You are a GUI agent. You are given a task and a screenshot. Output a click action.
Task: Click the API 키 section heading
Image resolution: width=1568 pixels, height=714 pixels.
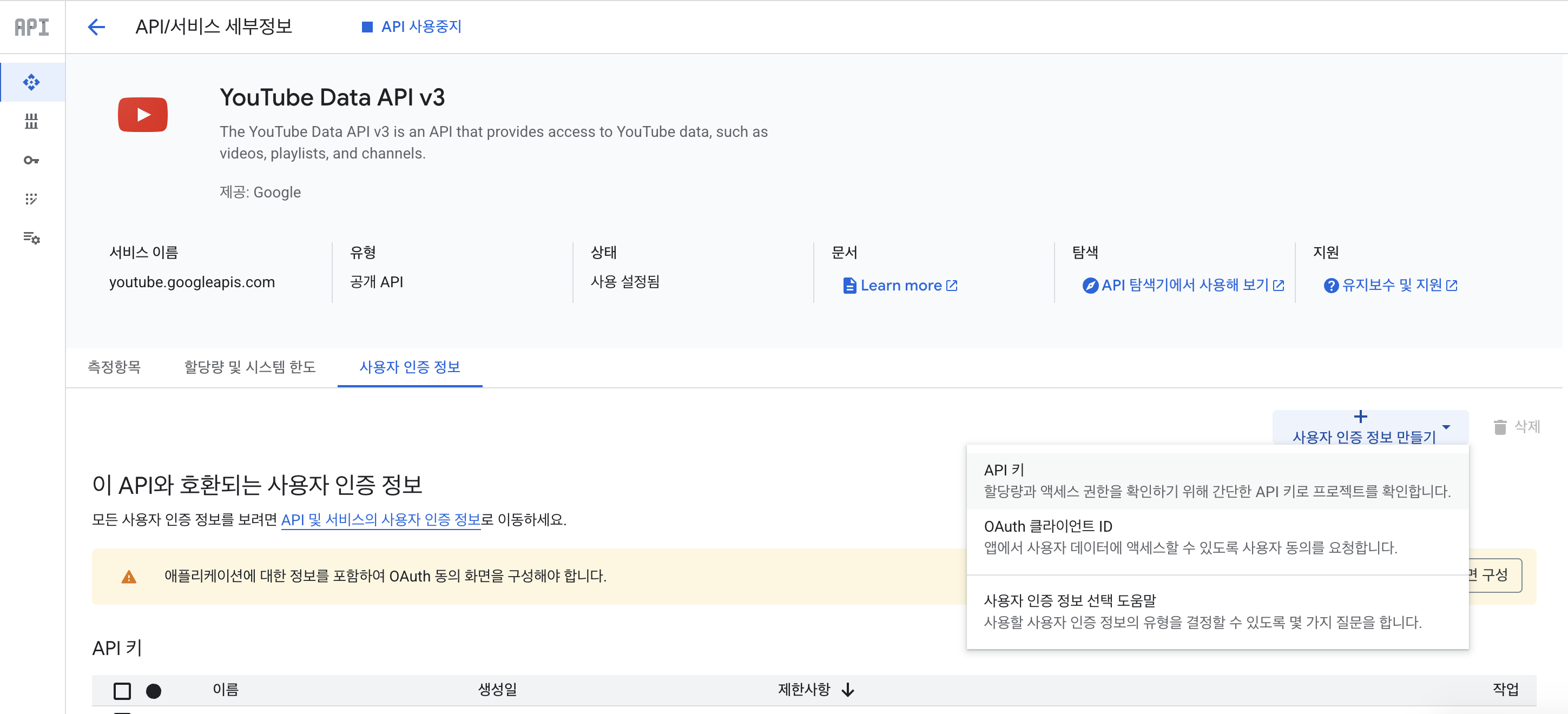click(x=117, y=649)
